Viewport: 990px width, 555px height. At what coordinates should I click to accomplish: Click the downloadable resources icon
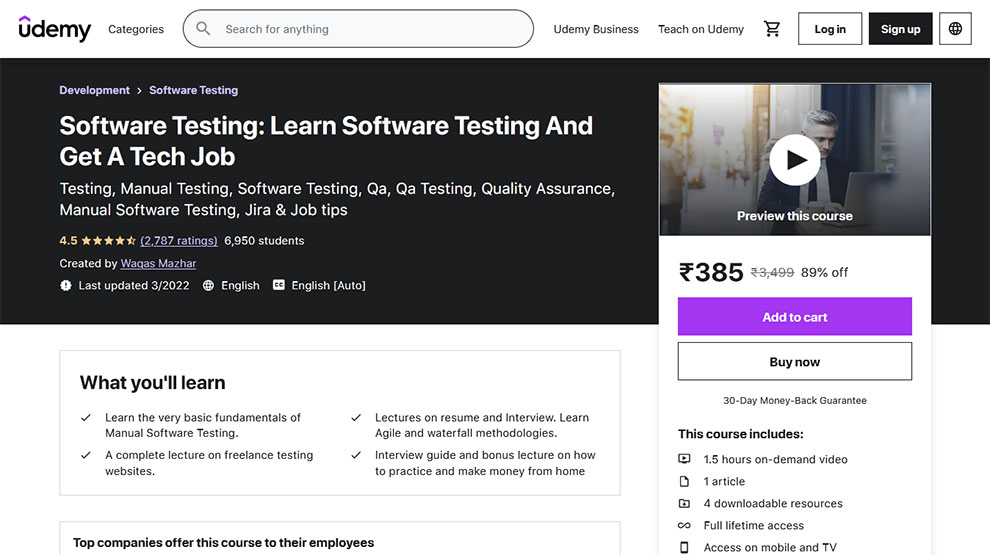tap(684, 503)
